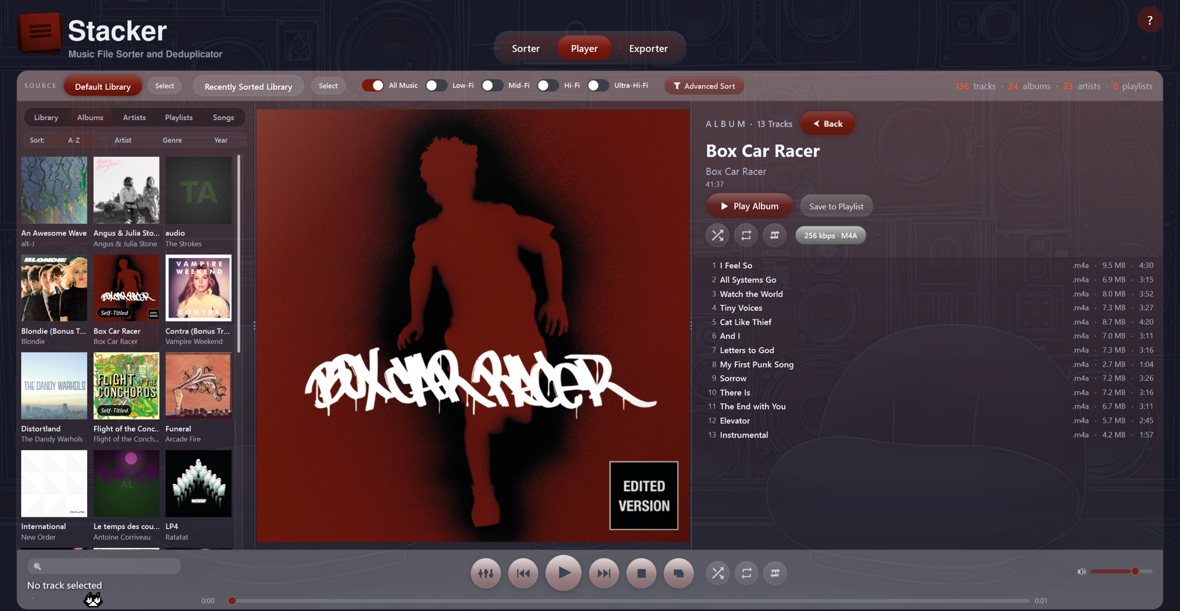Open the Blondie album thumbnail
The height and width of the screenshot is (611, 1180).
pyautogui.click(x=54, y=287)
